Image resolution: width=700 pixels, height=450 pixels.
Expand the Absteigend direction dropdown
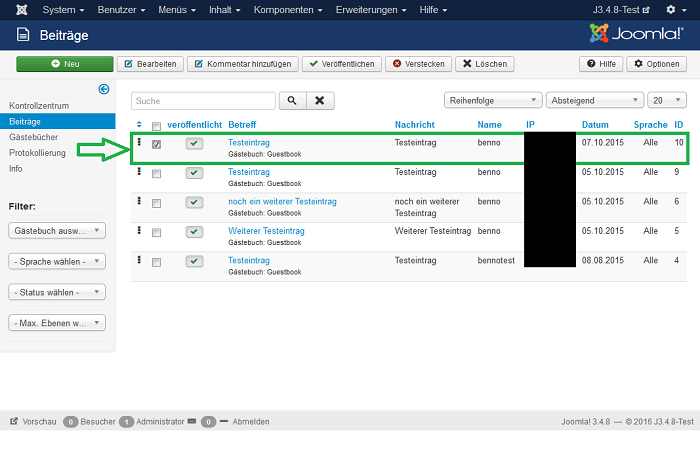point(594,101)
